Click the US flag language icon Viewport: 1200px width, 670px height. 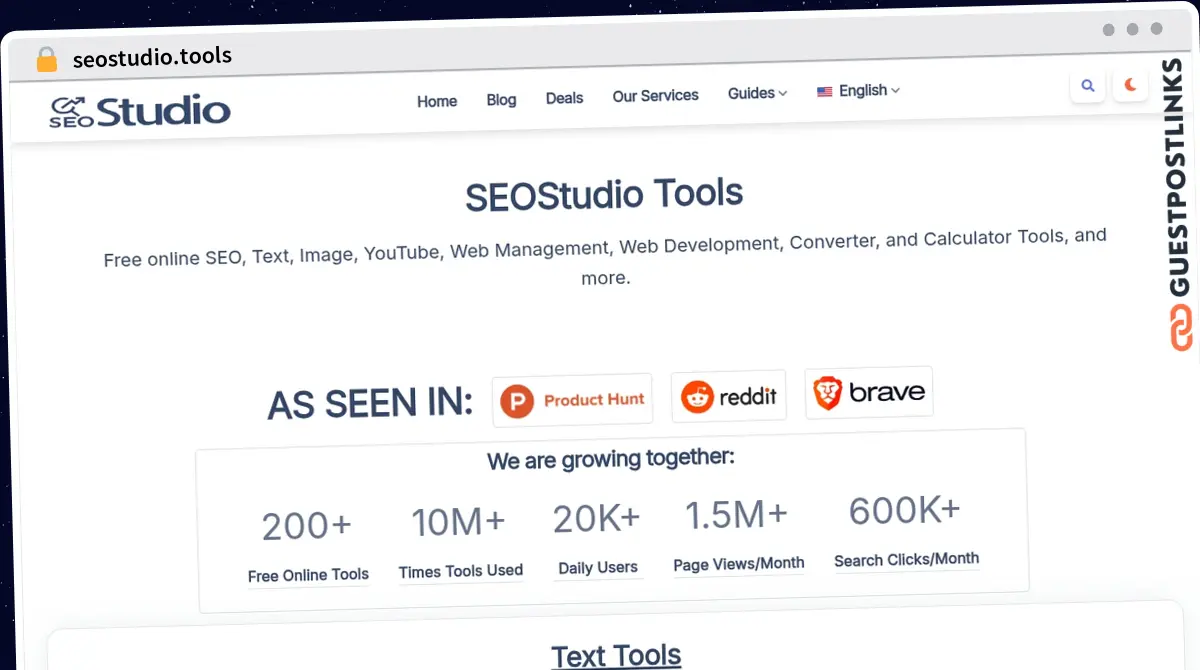click(825, 92)
